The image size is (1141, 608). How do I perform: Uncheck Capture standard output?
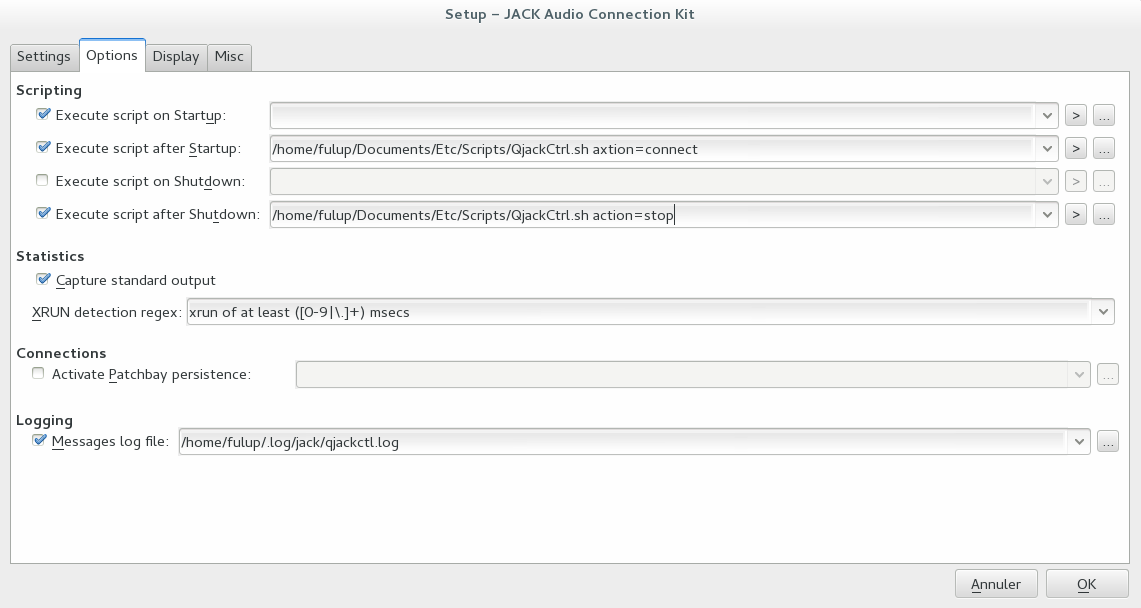[x=43, y=280]
